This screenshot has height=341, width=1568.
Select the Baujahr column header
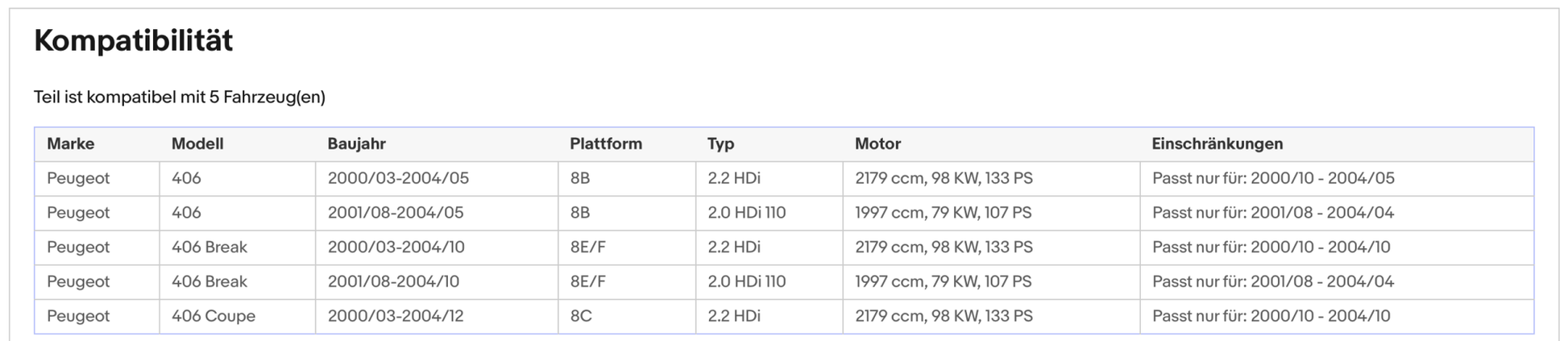(356, 143)
